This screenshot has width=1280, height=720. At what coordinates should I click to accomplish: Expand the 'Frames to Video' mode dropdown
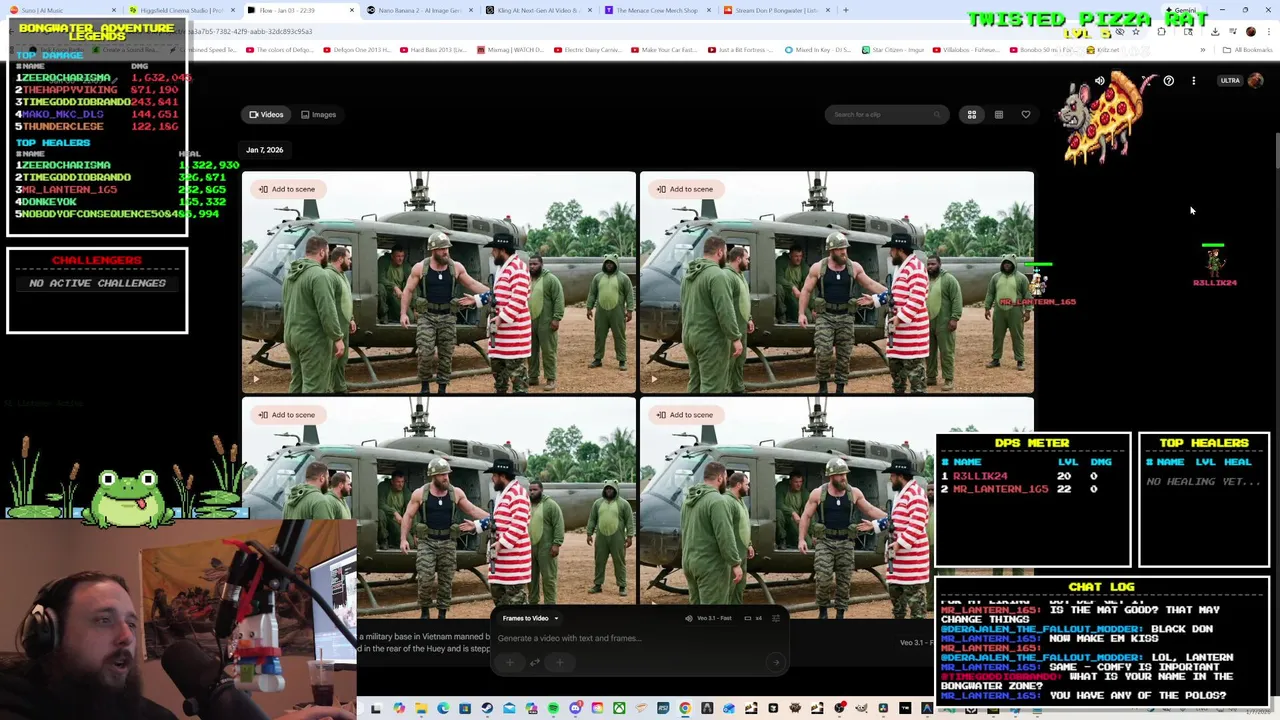tap(530, 618)
